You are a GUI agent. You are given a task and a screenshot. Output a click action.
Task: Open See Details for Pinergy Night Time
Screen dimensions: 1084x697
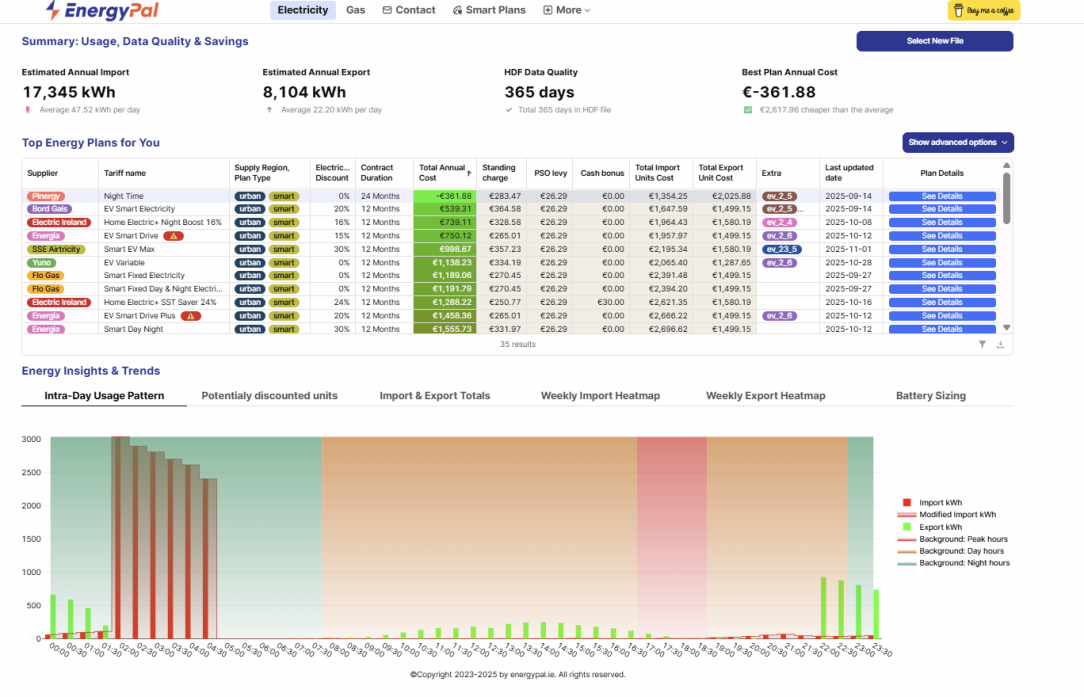pos(942,196)
